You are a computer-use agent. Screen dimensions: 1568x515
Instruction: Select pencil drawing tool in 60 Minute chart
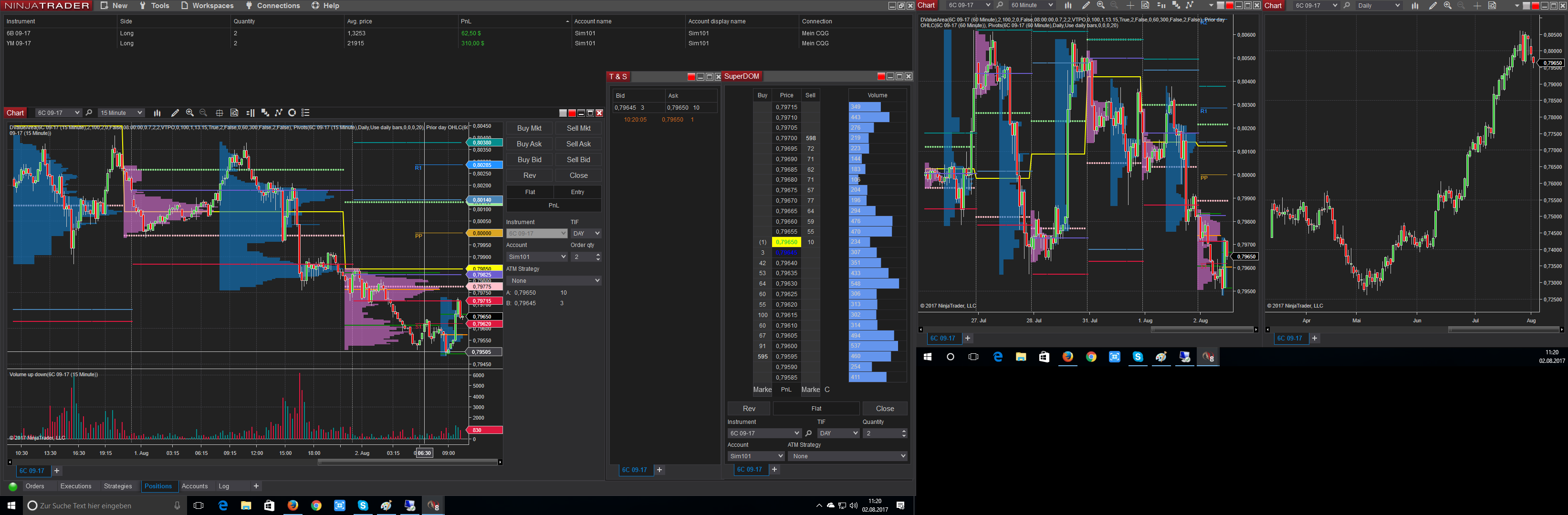click(1085, 5)
